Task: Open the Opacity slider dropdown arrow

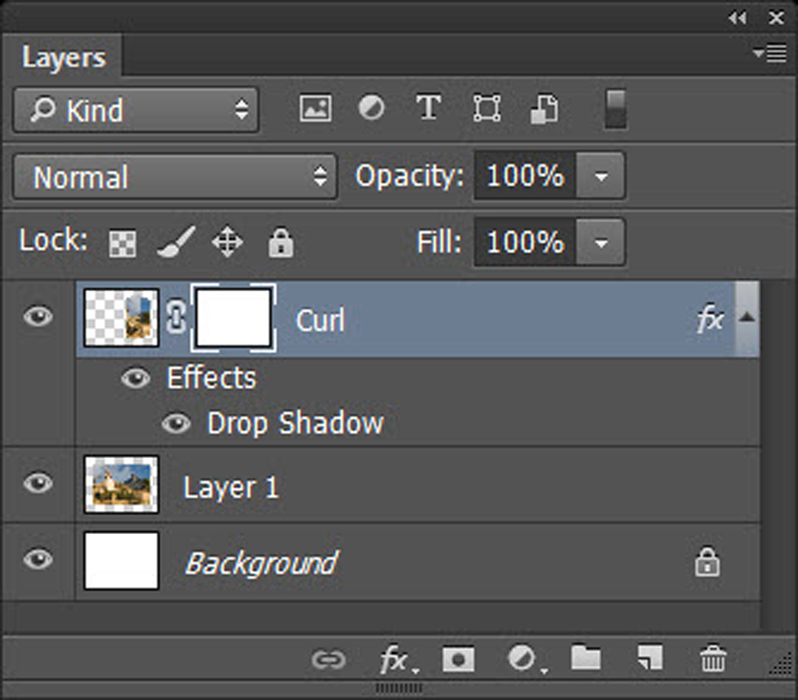Action: point(601,176)
